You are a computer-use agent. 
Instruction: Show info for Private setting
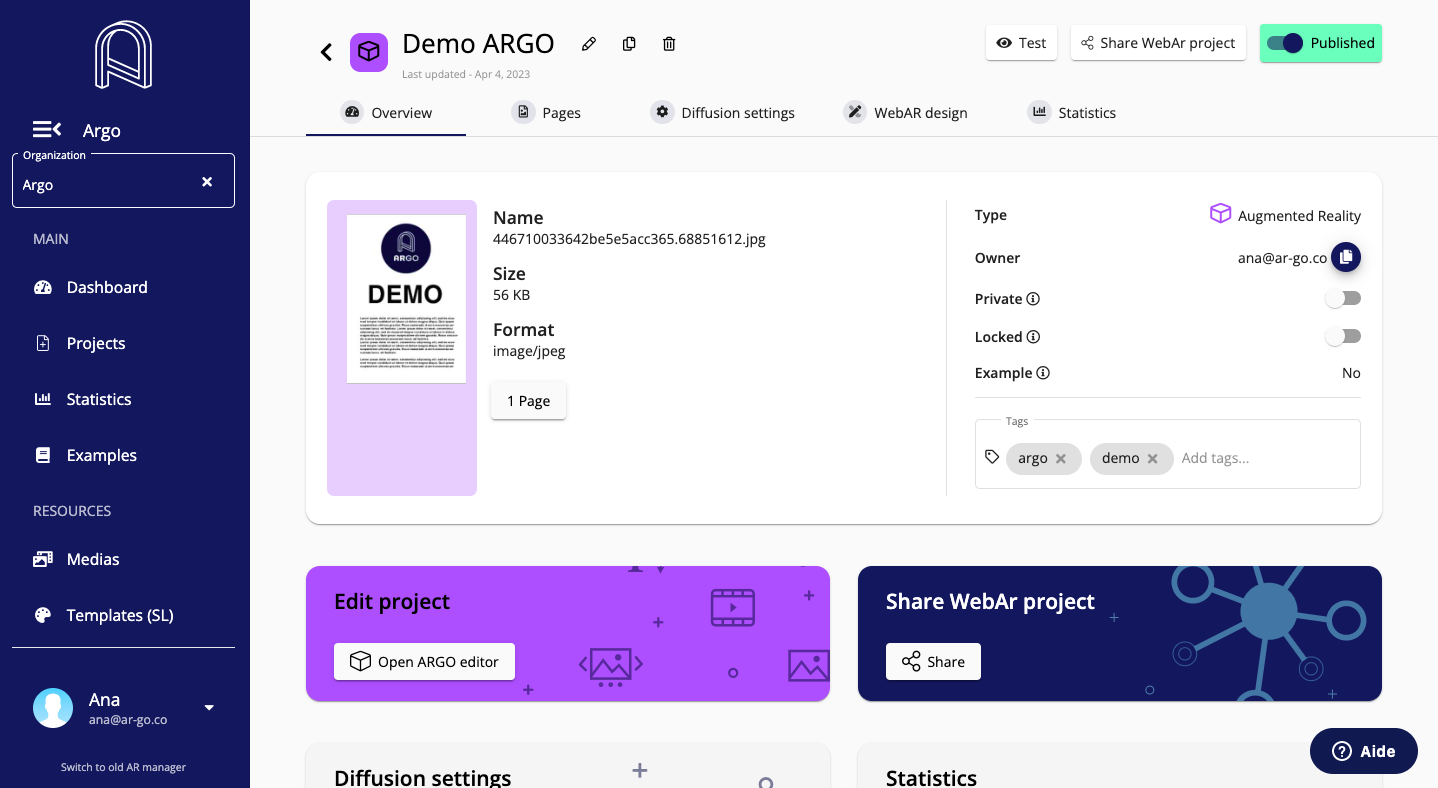point(1033,299)
